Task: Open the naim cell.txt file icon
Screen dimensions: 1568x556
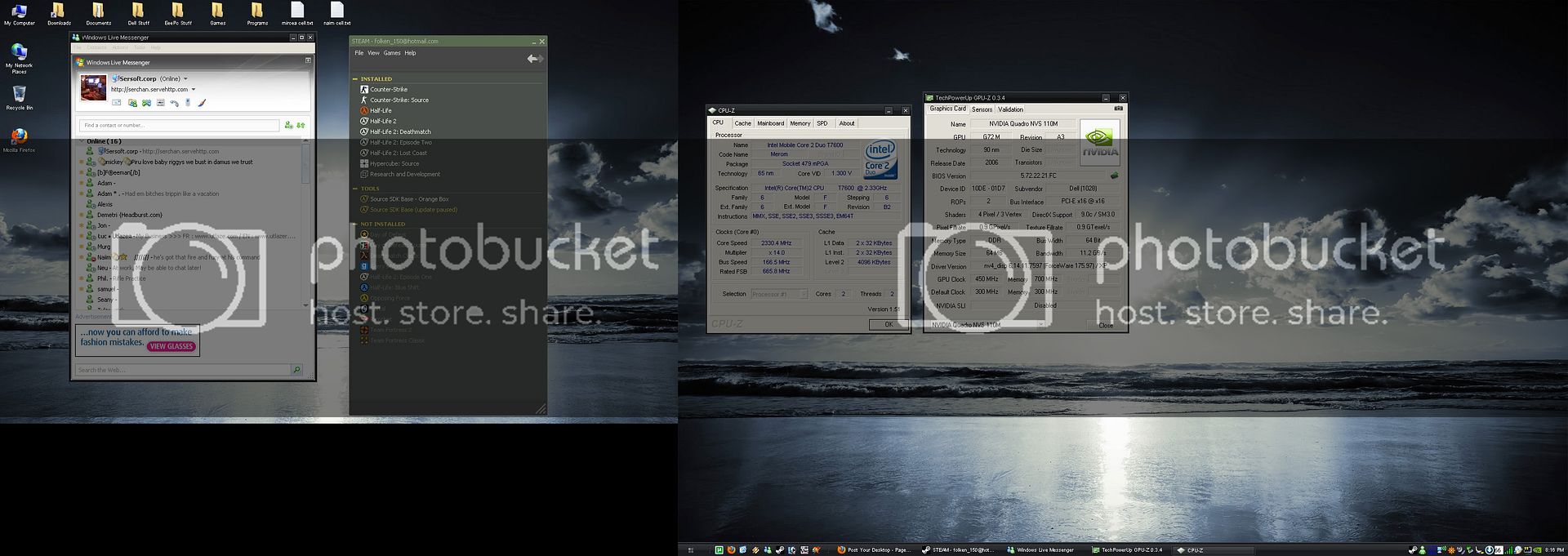Action: (x=336, y=13)
